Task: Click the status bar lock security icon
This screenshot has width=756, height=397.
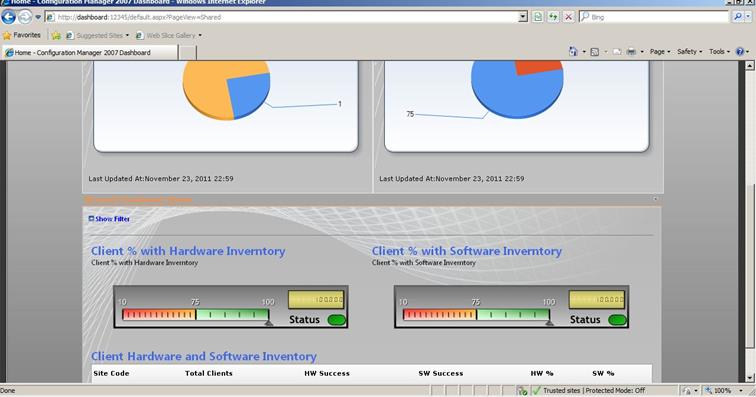Action: (688, 391)
